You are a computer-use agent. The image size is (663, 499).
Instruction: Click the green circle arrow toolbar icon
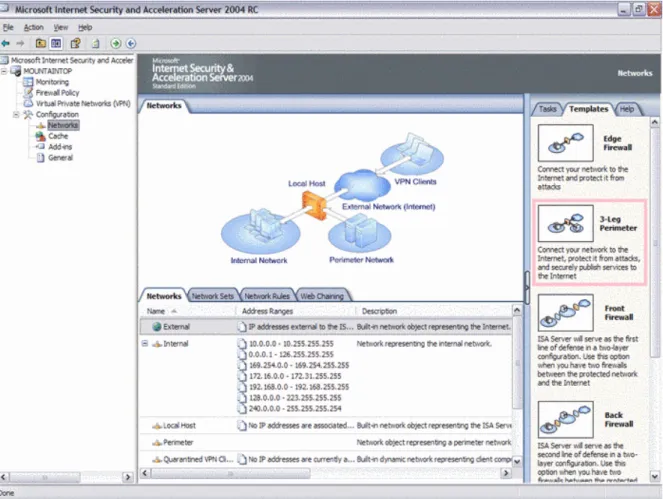tap(115, 43)
